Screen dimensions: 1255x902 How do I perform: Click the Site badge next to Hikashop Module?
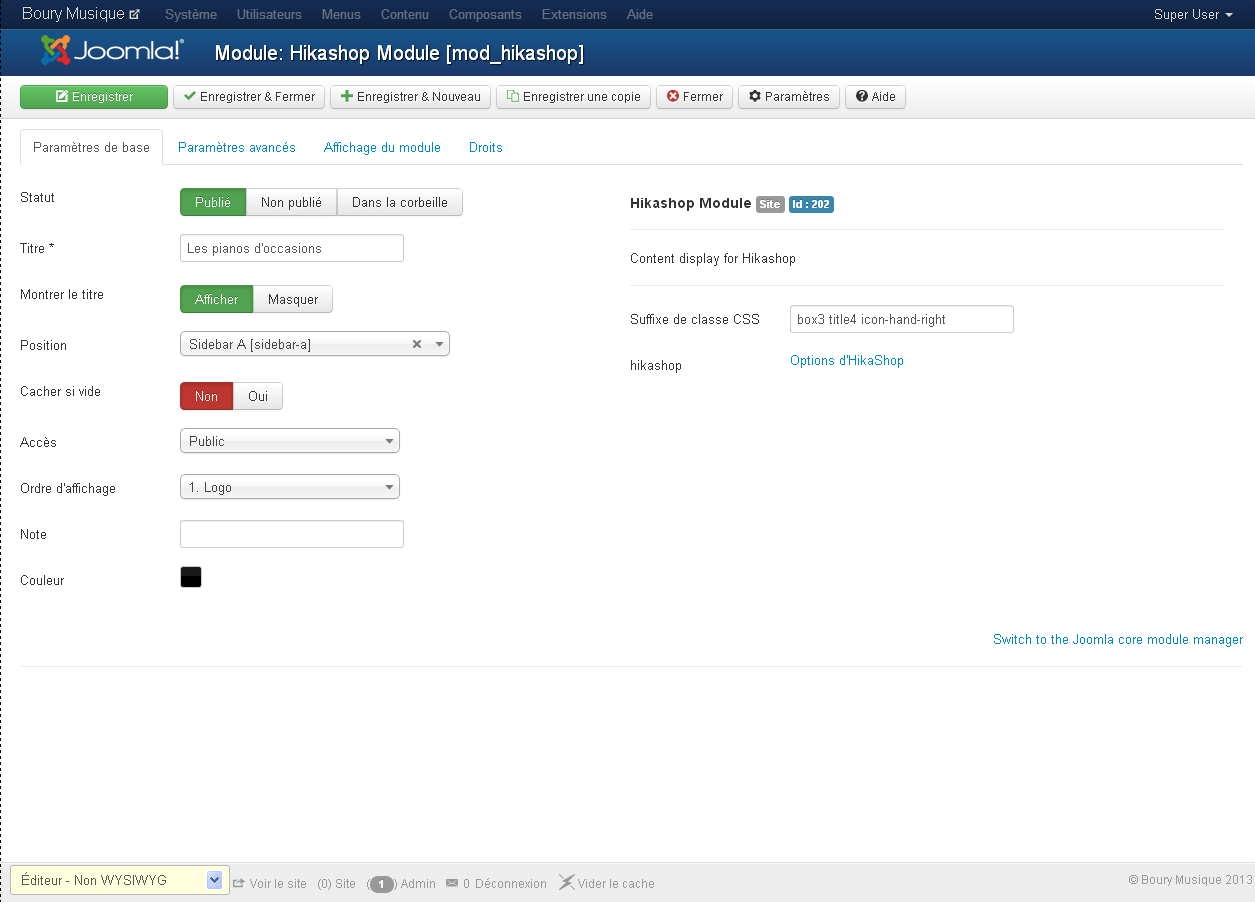click(770, 204)
